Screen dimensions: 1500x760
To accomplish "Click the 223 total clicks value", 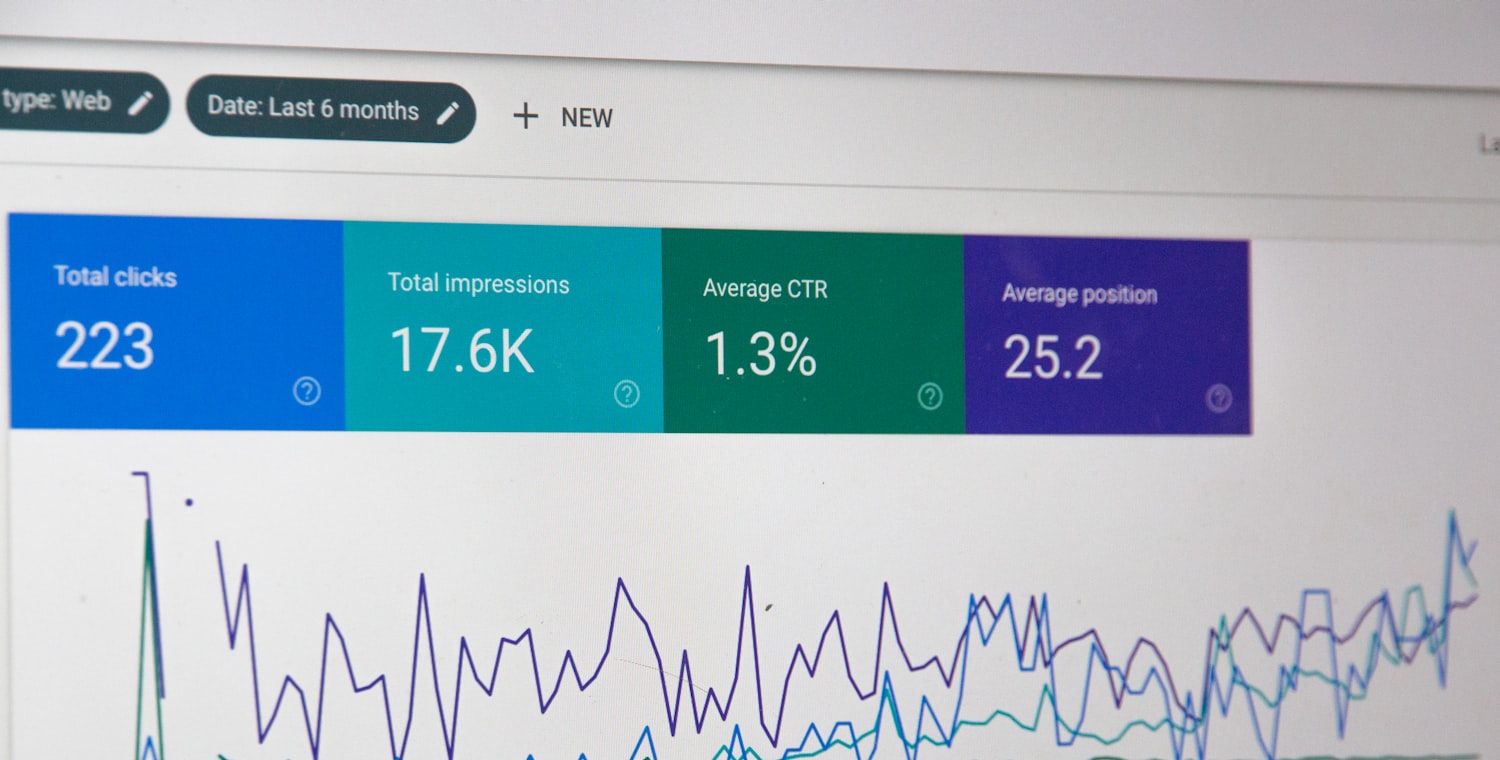I will 105,346.
